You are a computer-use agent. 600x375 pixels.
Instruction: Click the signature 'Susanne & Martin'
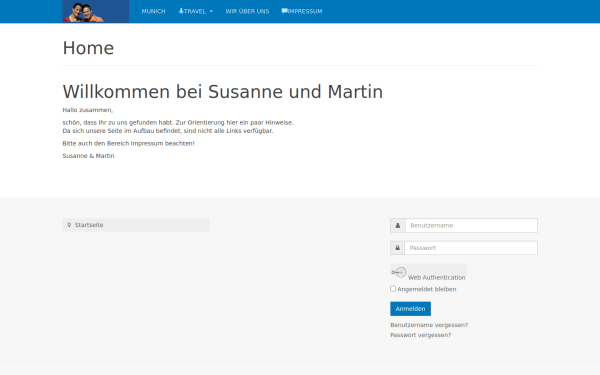click(88, 156)
